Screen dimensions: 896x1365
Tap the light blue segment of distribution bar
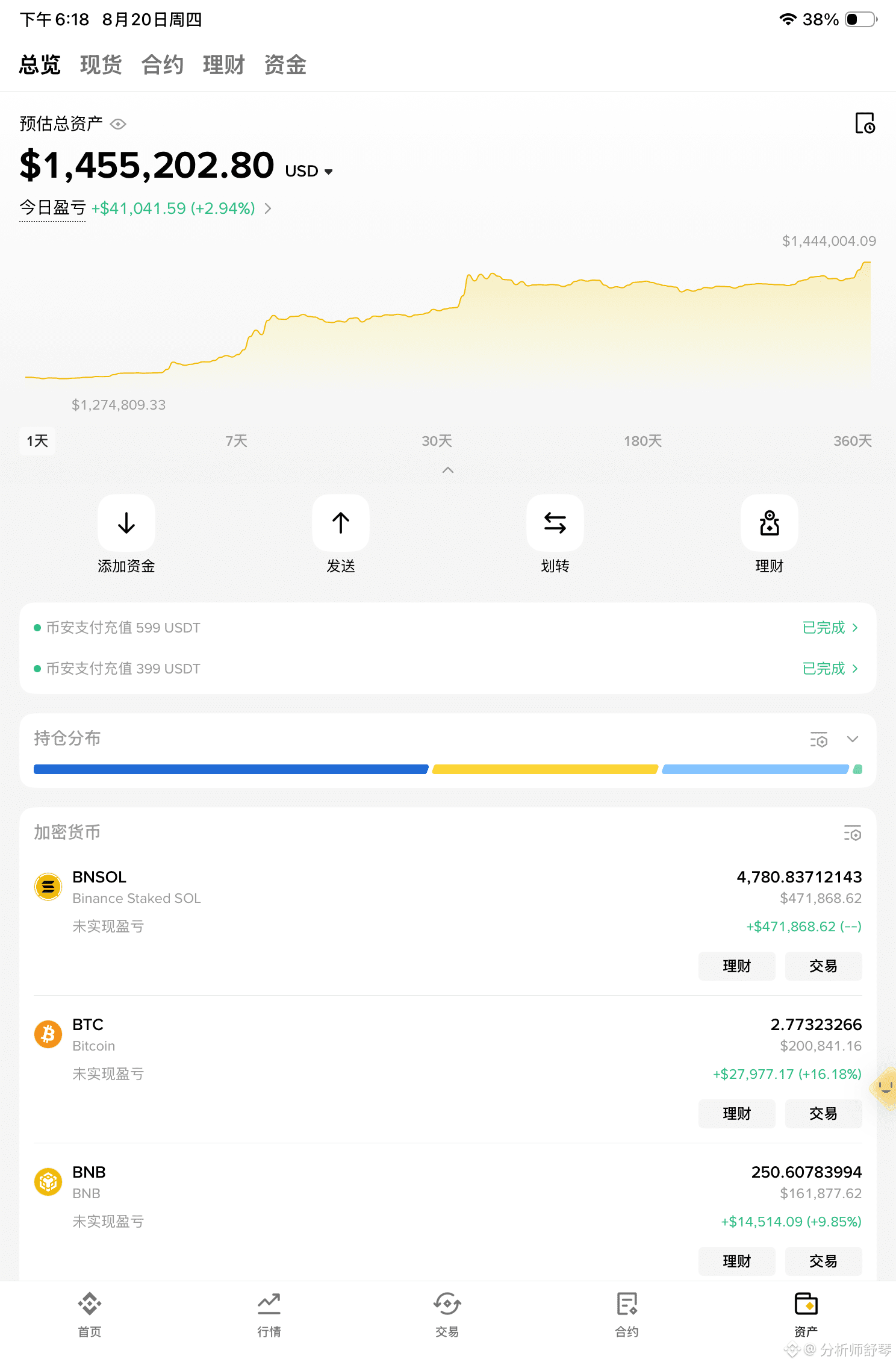755,769
